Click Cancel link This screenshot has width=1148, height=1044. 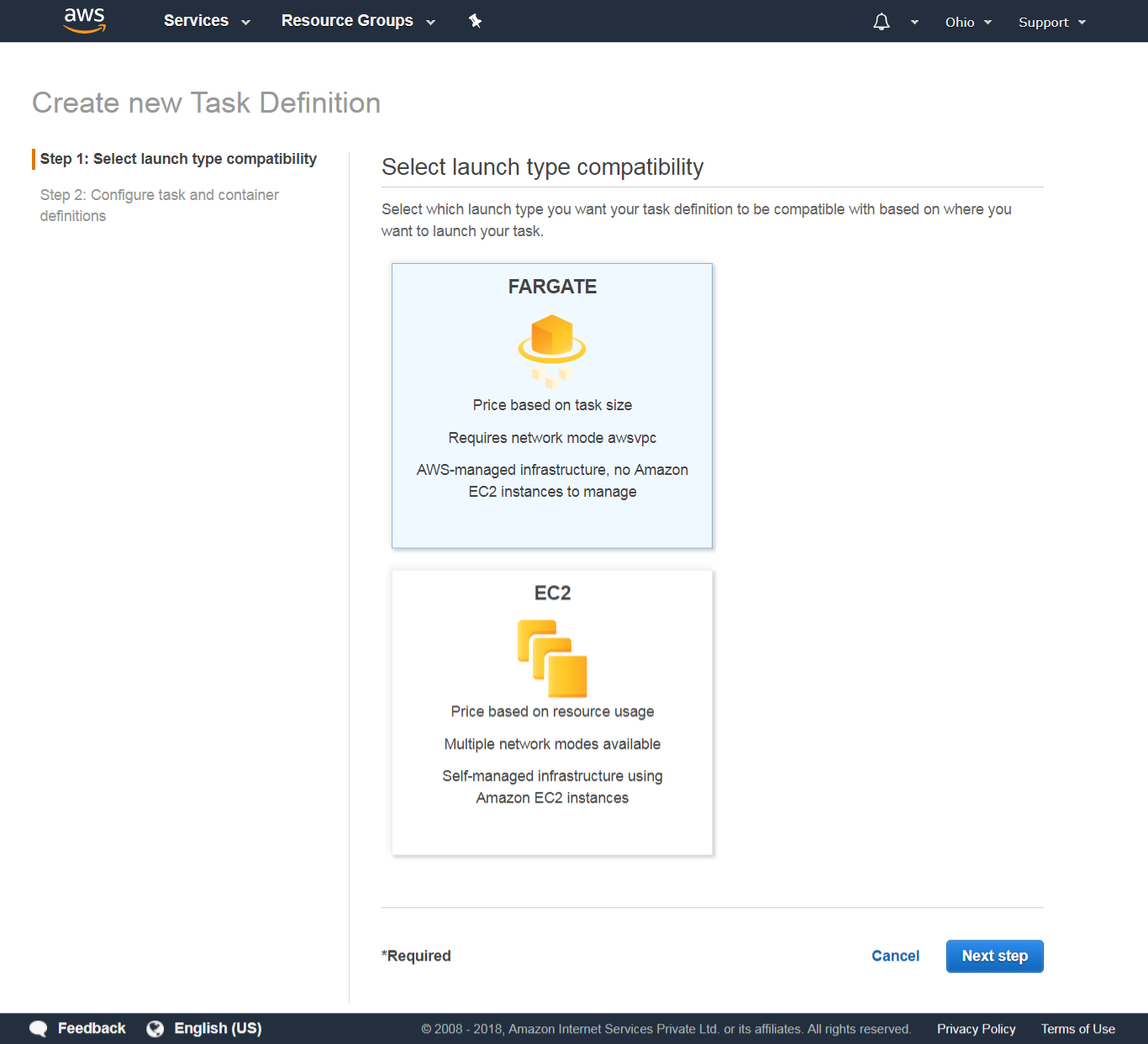click(895, 956)
